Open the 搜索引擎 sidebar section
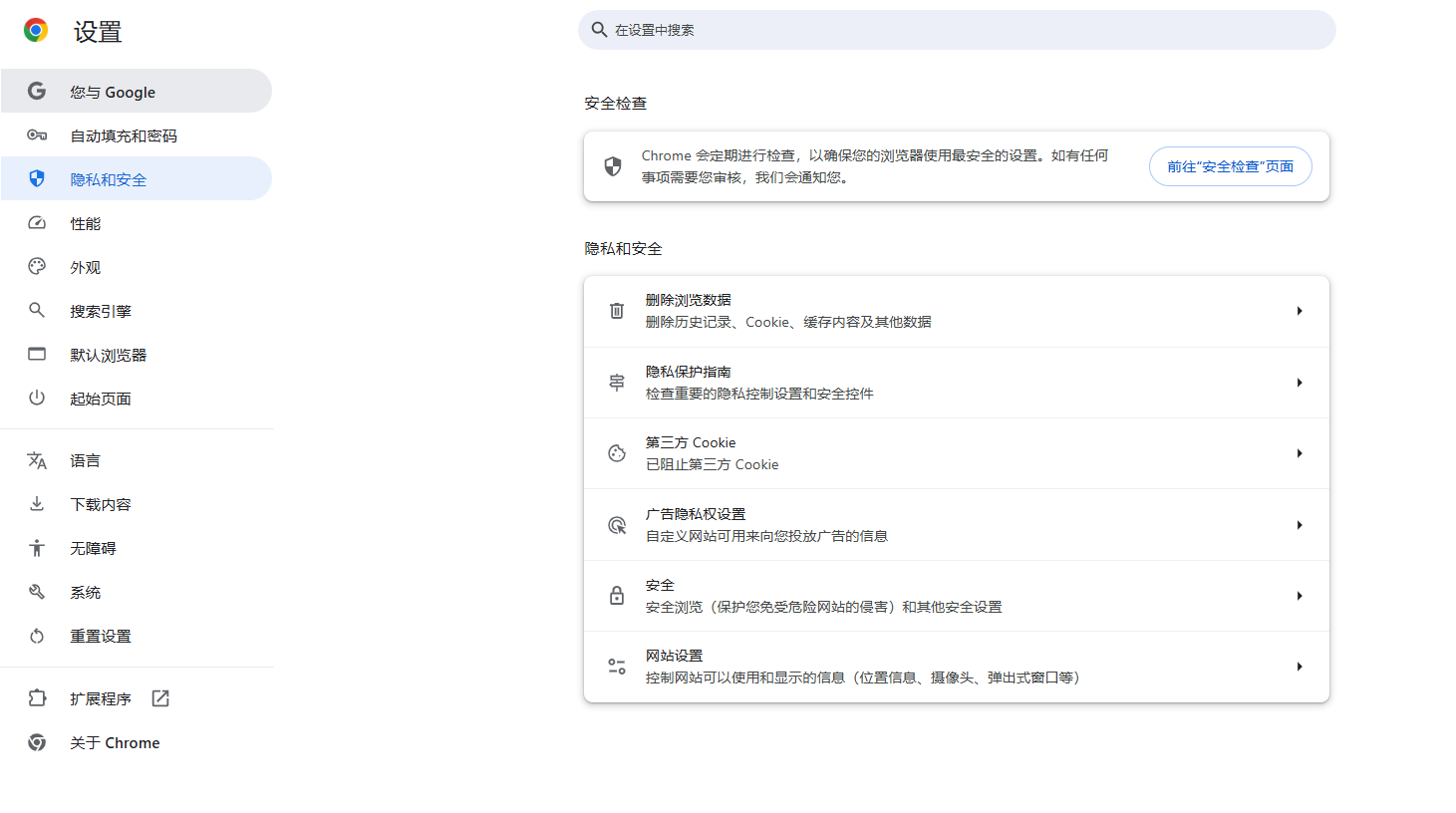This screenshot has height=813, width=1456. [x=137, y=310]
